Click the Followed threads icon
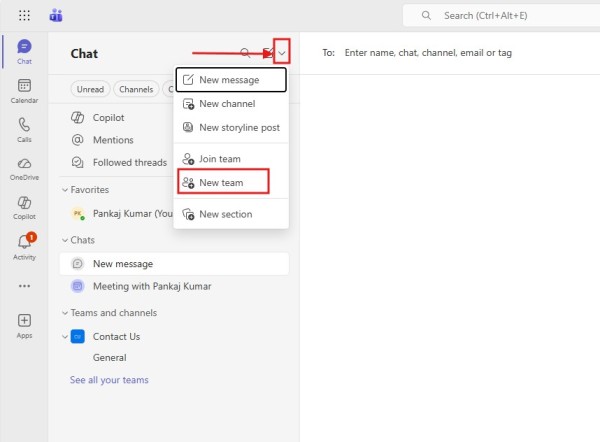The width and height of the screenshot is (600, 442). coord(77,162)
